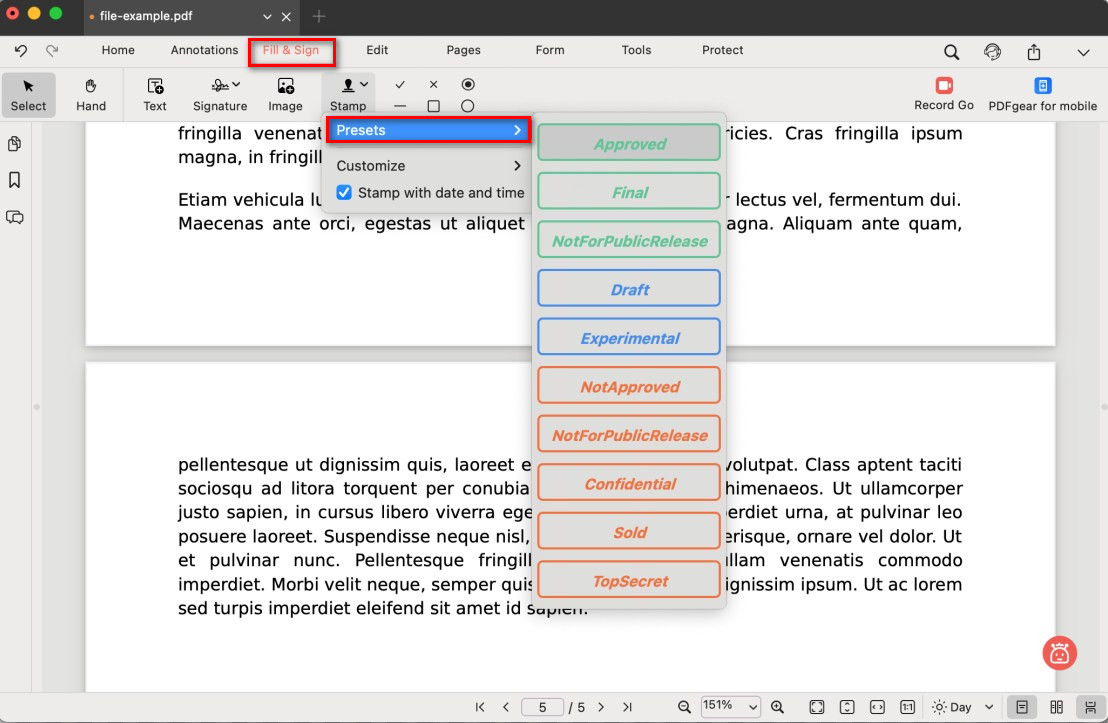Open the customer support headset icon
The width and height of the screenshot is (1108, 723).
(x=992, y=52)
